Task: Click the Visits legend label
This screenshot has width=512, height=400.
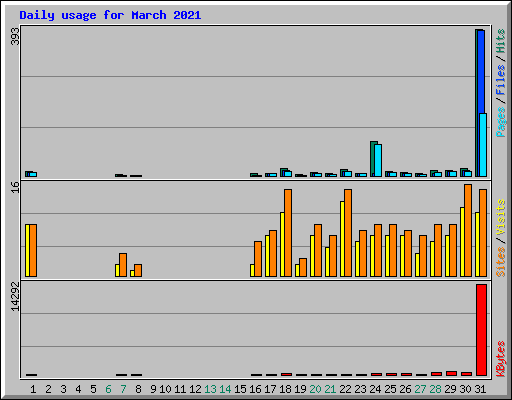Action: pyautogui.click(x=500, y=218)
